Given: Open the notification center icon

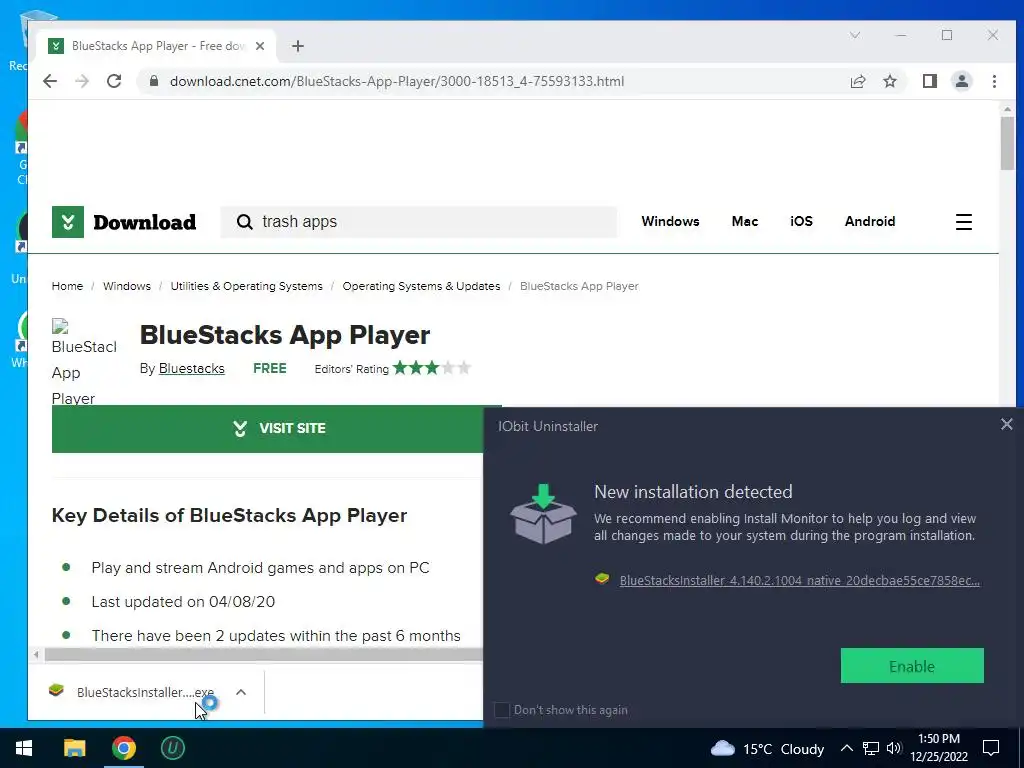Looking at the screenshot, I should [991, 748].
